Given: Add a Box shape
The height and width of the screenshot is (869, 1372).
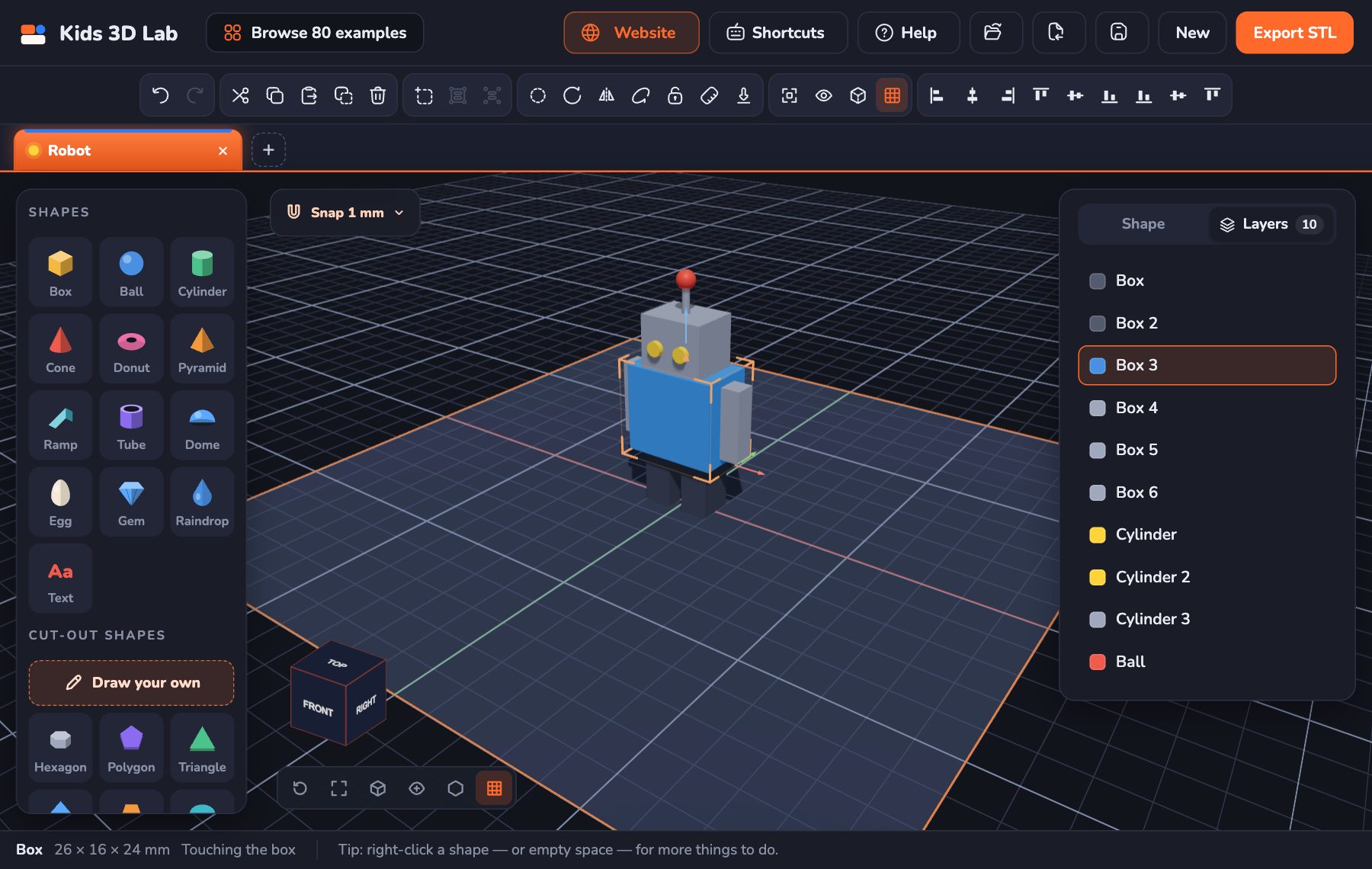Looking at the screenshot, I should (60, 272).
